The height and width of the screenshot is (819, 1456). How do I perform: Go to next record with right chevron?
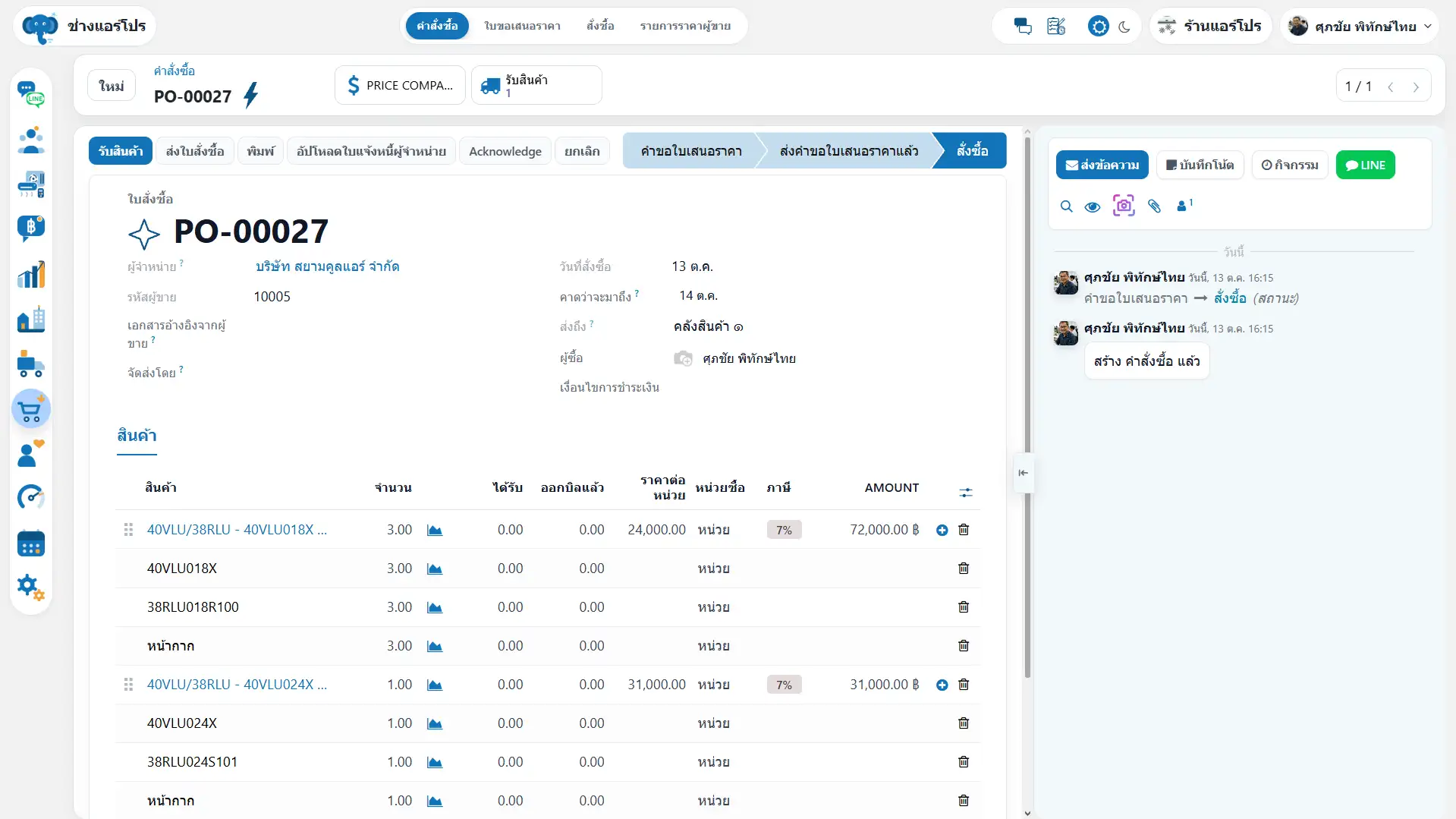click(1416, 87)
